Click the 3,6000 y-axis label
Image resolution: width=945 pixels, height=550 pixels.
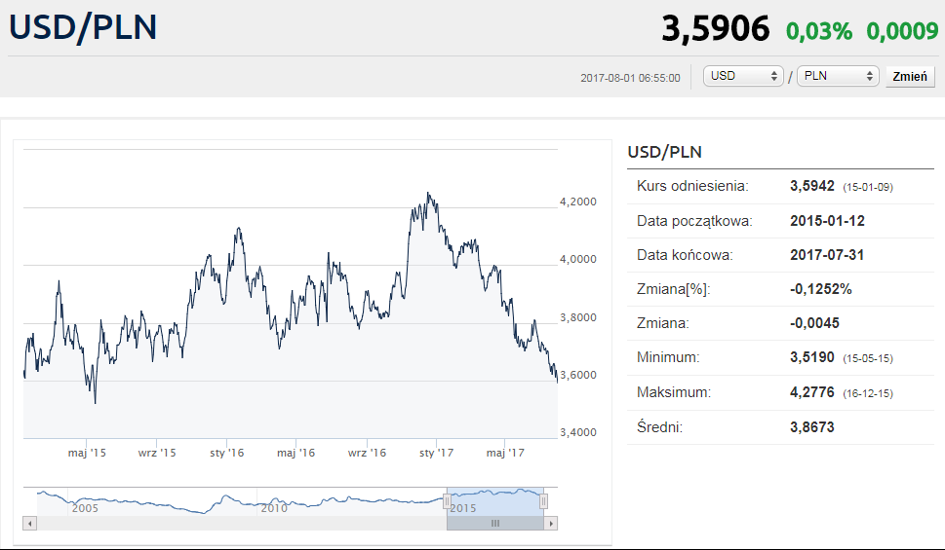click(578, 375)
